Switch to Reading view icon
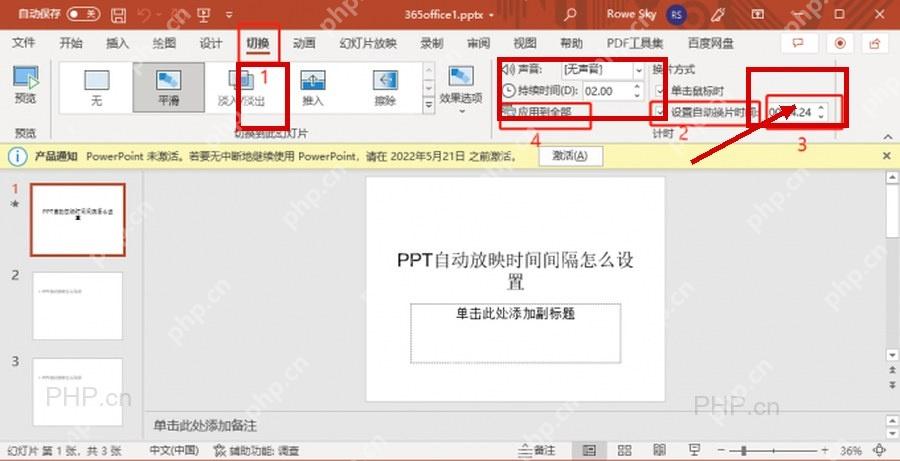 click(x=660, y=450)
